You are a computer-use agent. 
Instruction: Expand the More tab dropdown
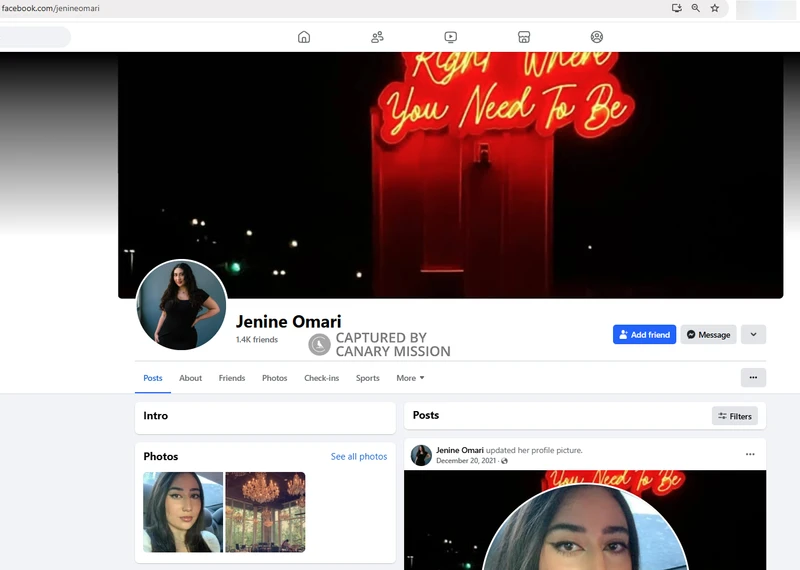[x=410, y=378]
